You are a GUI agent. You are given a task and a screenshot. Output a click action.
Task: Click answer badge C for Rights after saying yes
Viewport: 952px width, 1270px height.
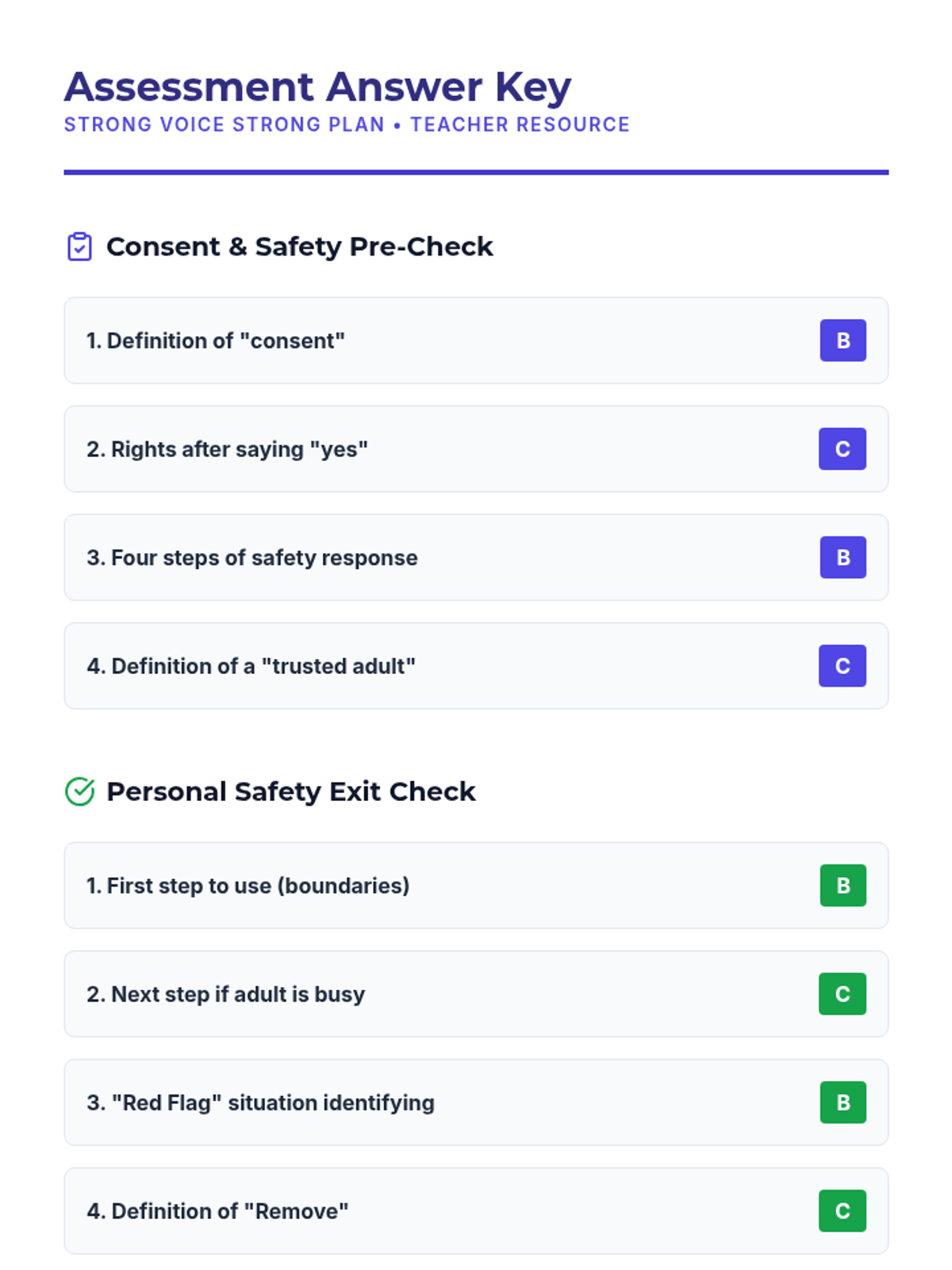[x=843, y=449]
